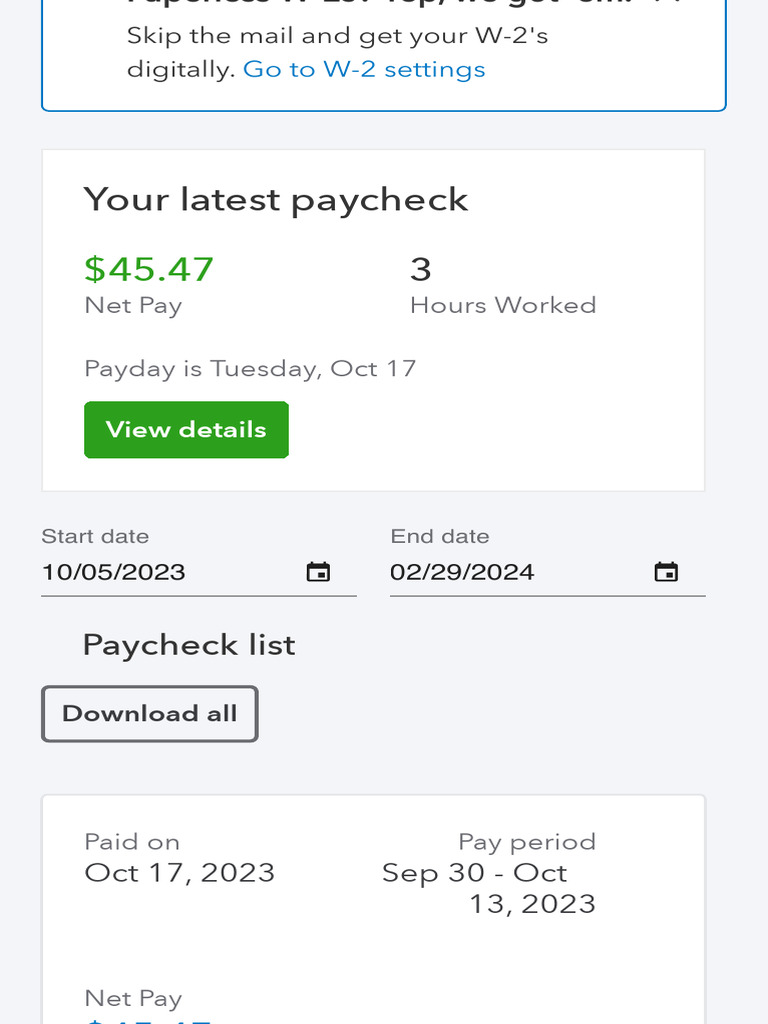This screenshot has width=768, height=1024.
Task: Click the green $45.47 net pay amount
Action: tap(149, 269)
